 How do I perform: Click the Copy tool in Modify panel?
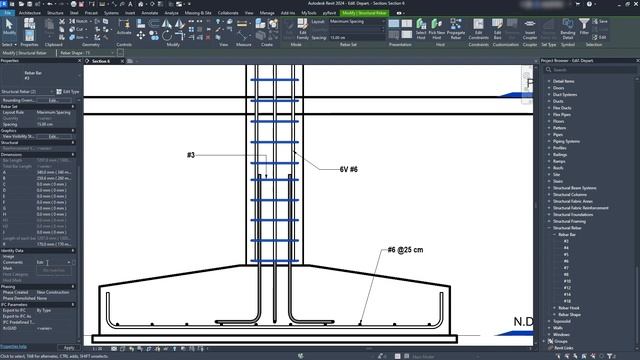point(153,36)
